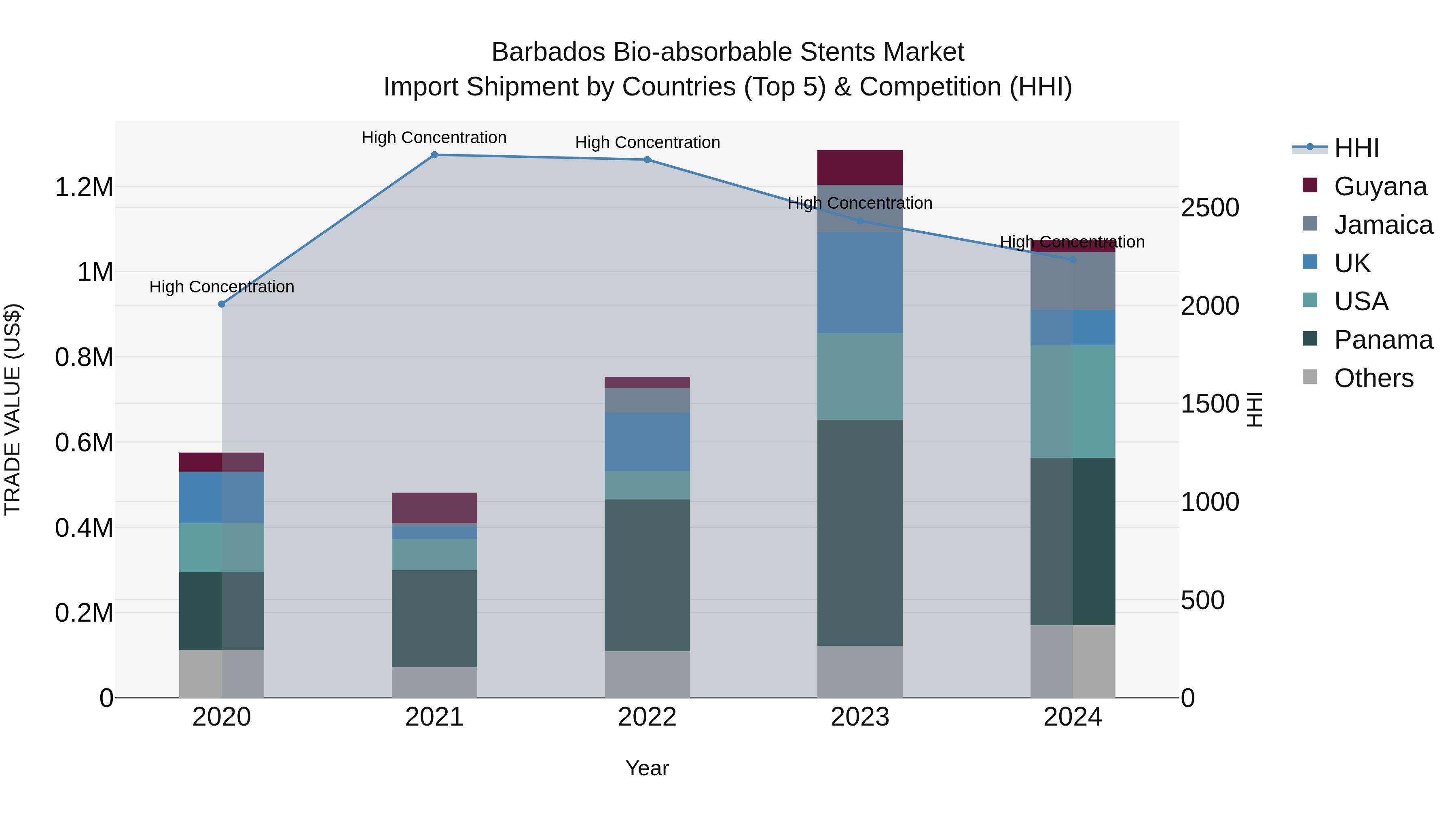Click the vertical HHI right axis title

1254,409
